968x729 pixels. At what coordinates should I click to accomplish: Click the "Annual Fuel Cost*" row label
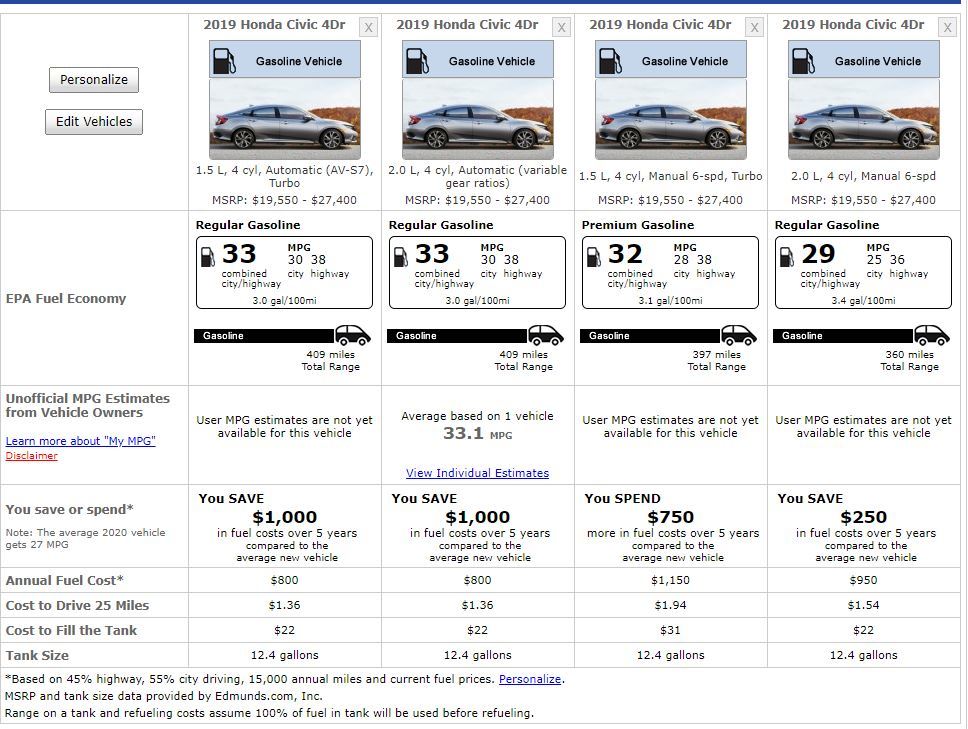click(x=65, y=580)
